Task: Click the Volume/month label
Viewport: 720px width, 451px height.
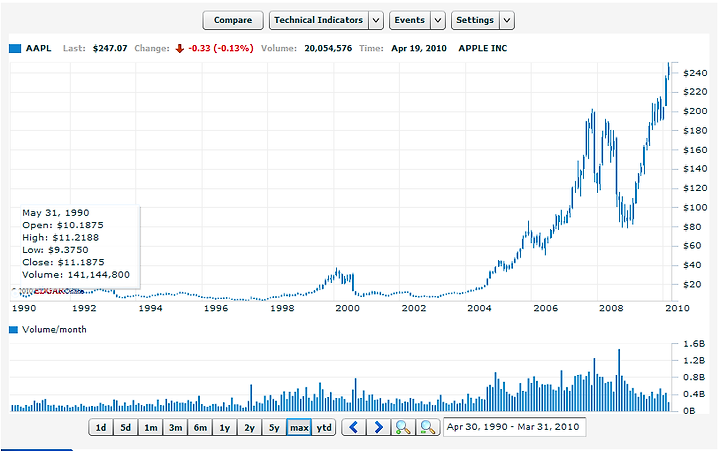Action: 54,329
